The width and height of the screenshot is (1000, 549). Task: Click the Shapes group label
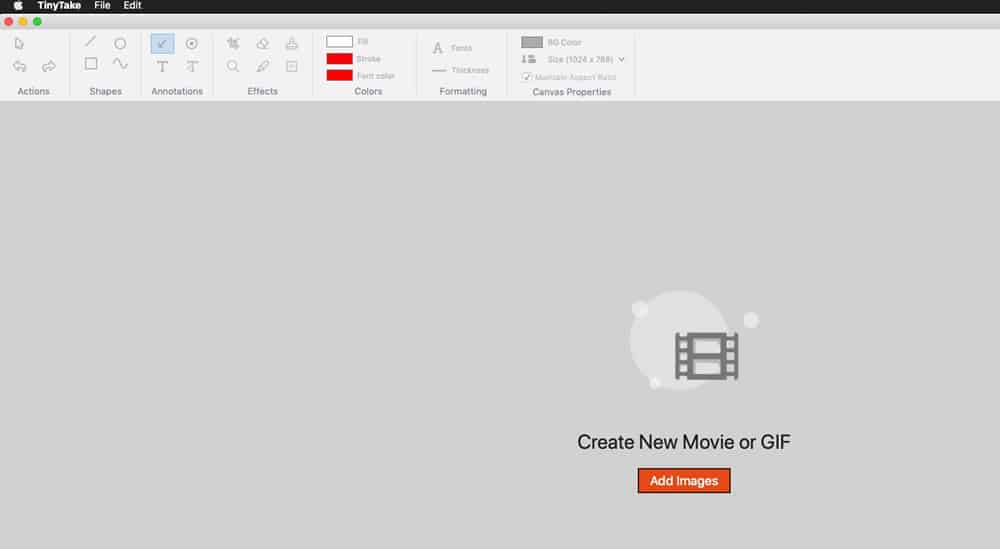click(x=106, y=91)
